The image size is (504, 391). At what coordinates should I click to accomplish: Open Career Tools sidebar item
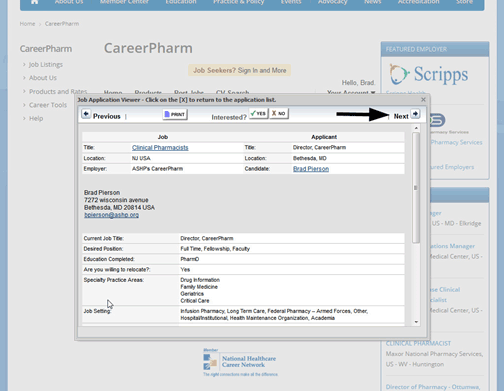48,105
